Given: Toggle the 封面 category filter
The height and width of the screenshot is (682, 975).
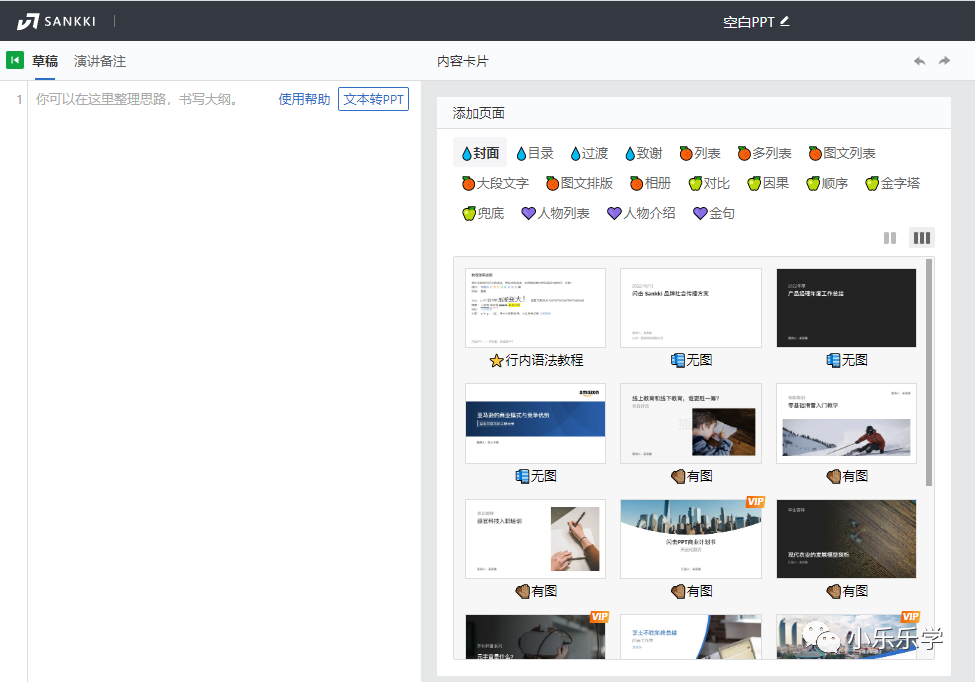Looking at the screenshot, I should point(479,152).
